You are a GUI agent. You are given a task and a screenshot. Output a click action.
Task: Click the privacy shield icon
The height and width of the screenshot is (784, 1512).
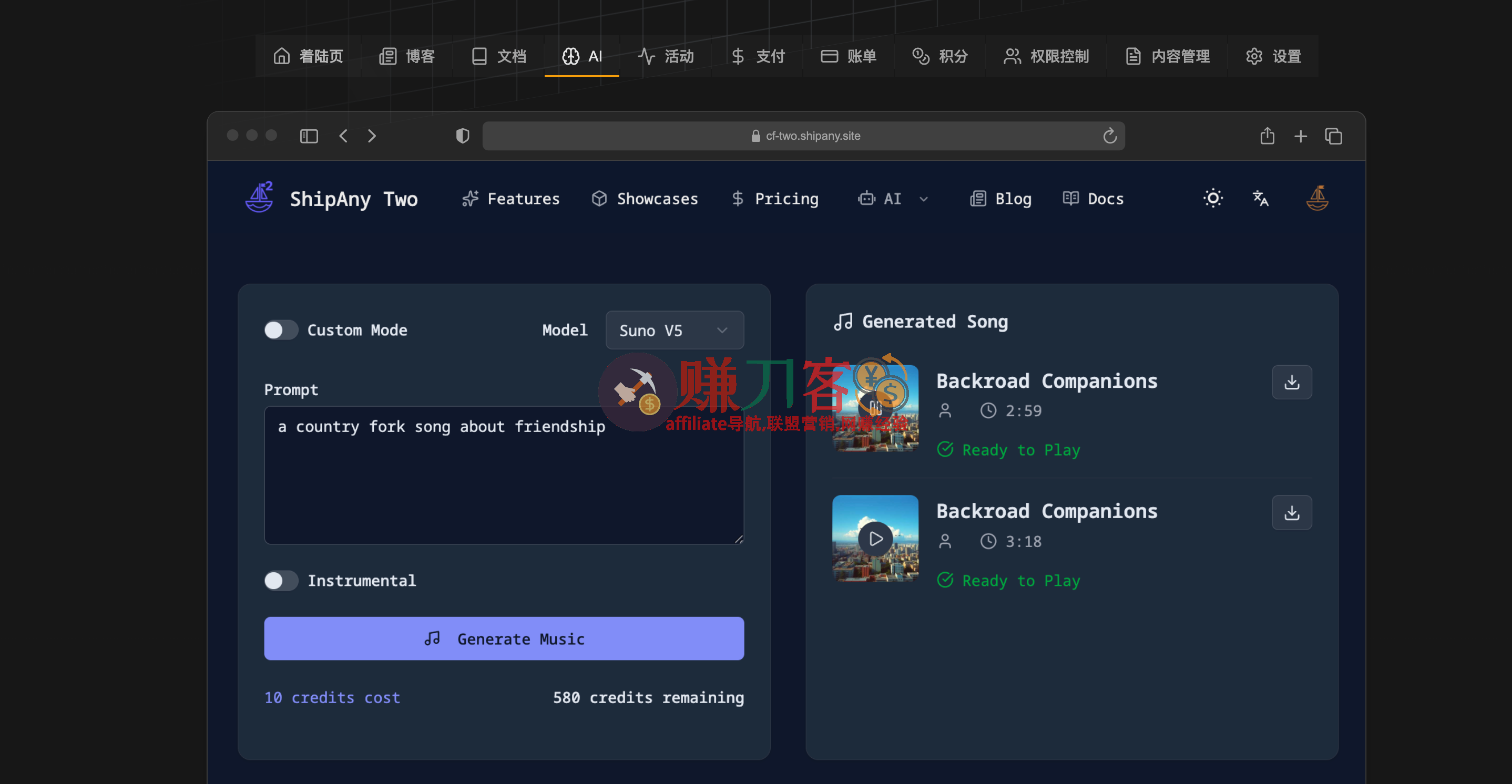click(463, 136)
